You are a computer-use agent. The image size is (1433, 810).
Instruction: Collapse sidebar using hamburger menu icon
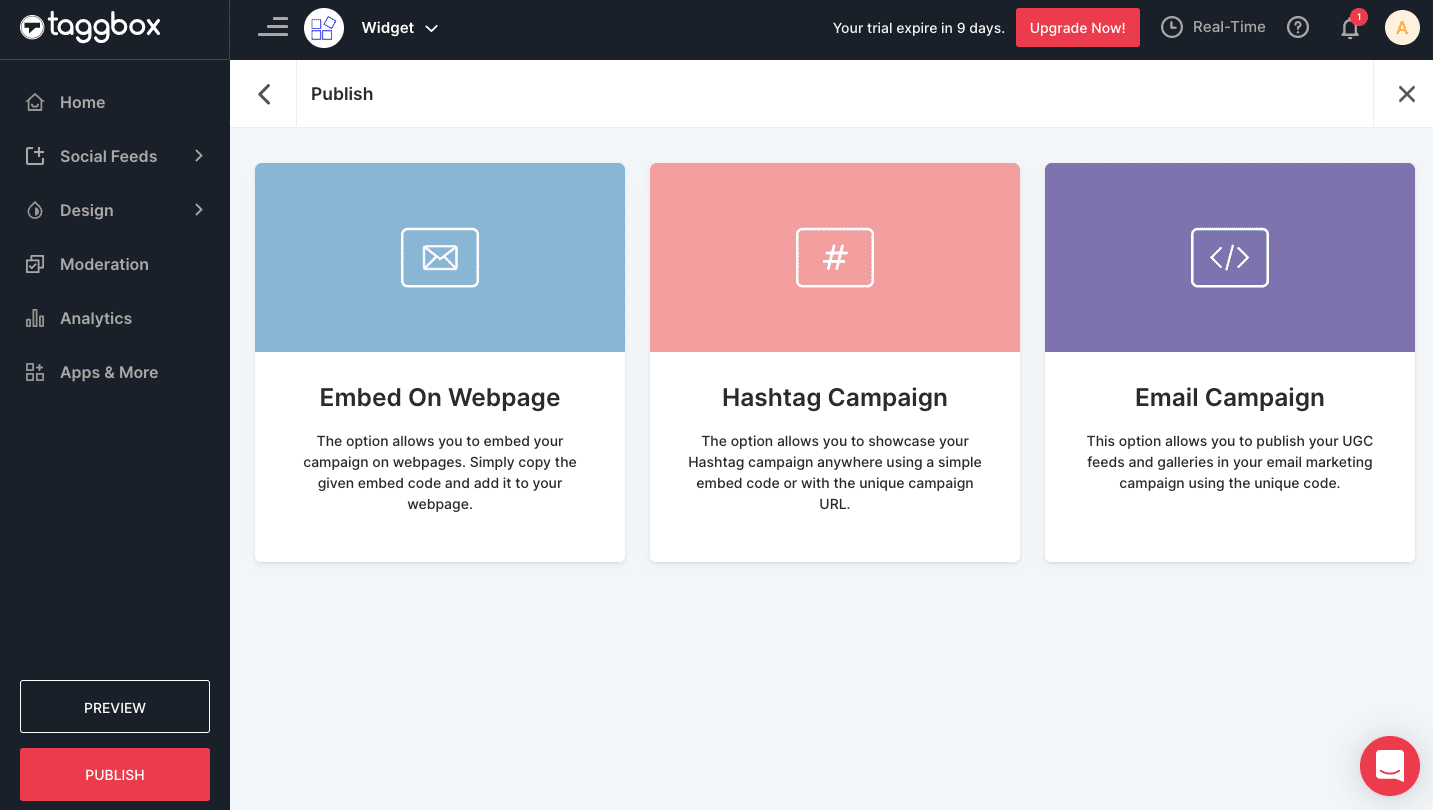[272, 28]
